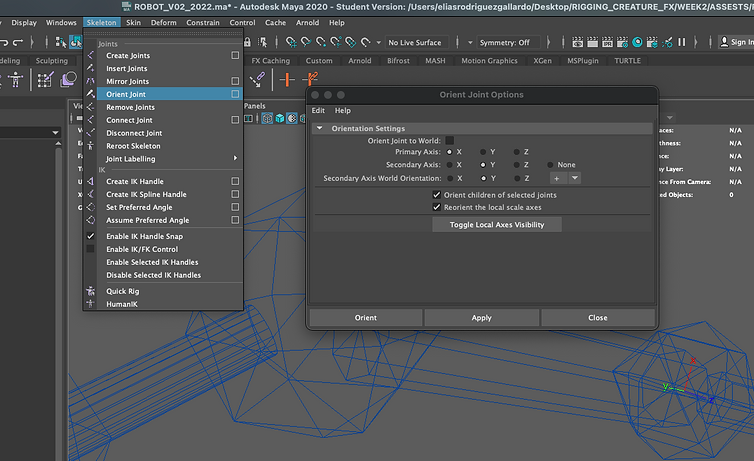This screenshot has width=754, height=461.
Task: Click the cyan shaded cube viewport icon
Action: click(280, 118)
